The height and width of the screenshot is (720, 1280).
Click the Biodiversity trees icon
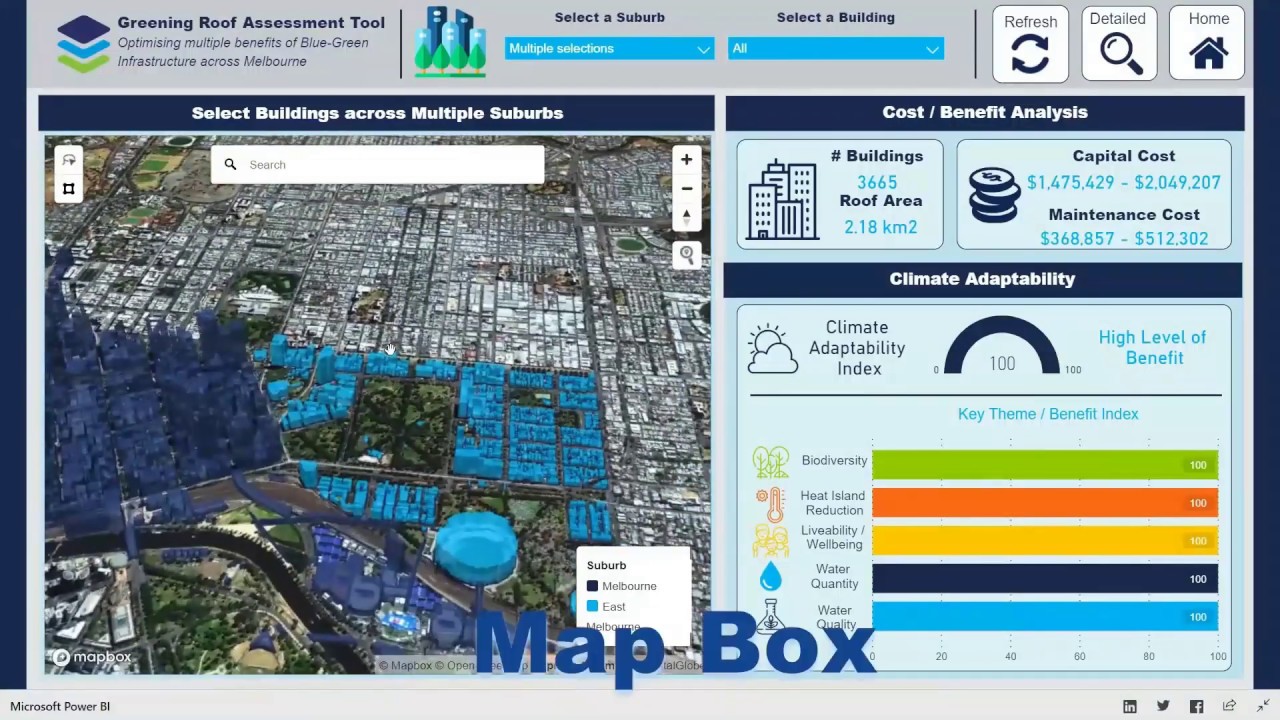pos(771,462)
